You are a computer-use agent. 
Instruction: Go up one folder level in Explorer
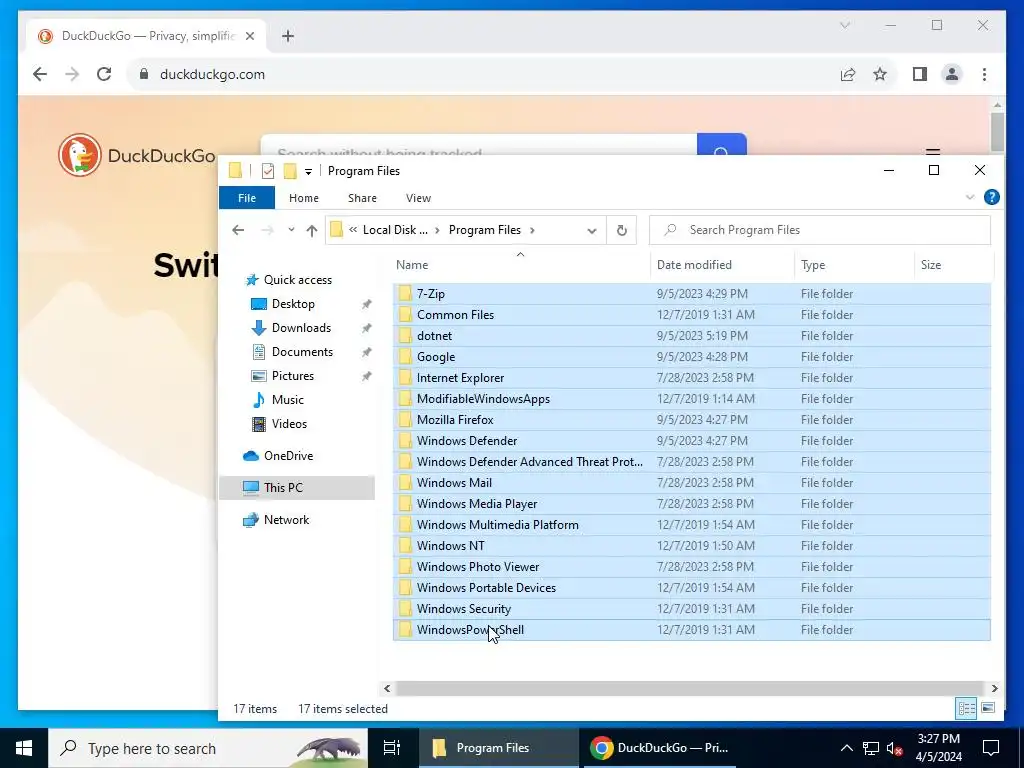[x=312, y=230]
